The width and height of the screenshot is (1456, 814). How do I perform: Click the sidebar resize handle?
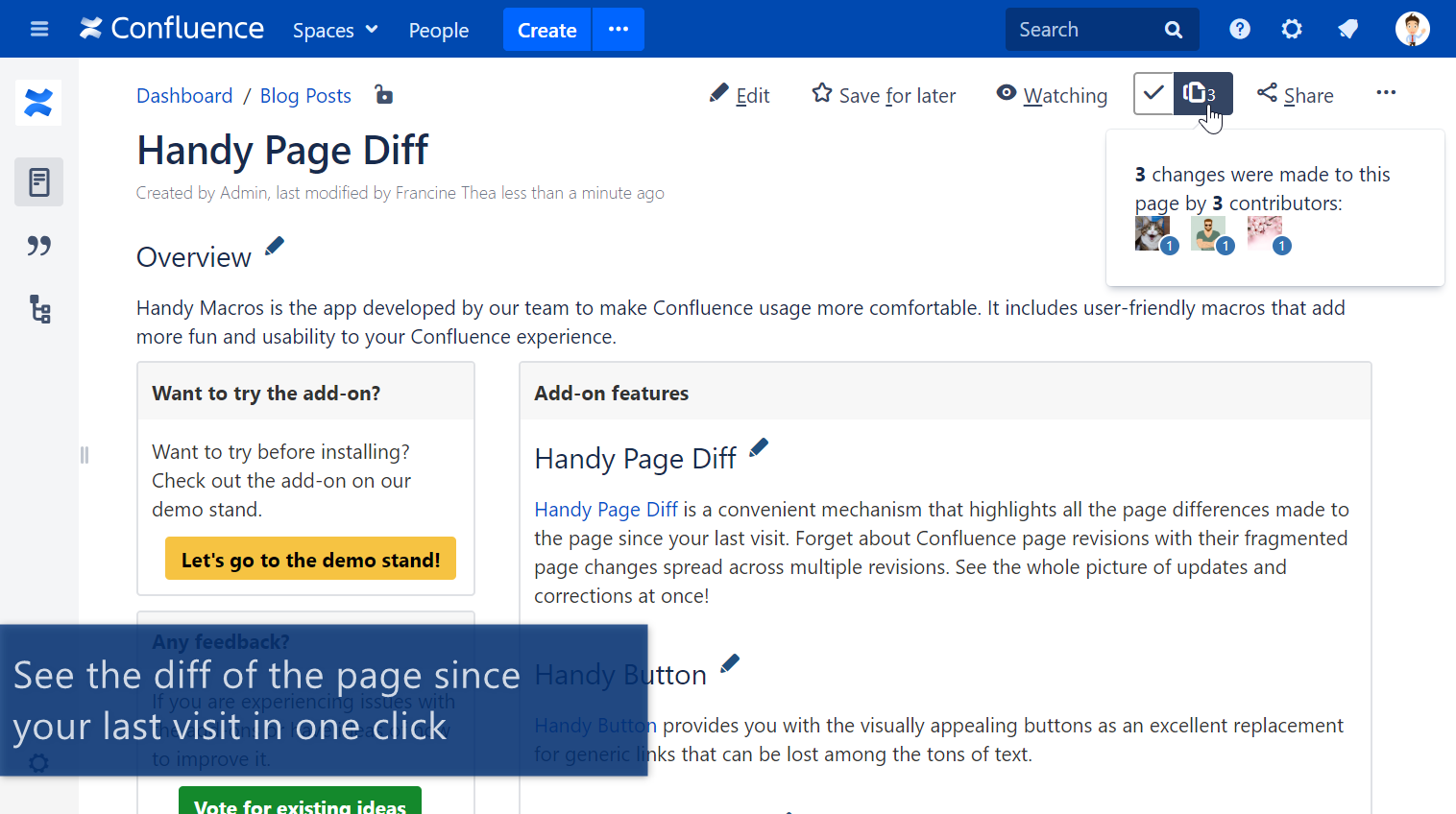[85, 455]
